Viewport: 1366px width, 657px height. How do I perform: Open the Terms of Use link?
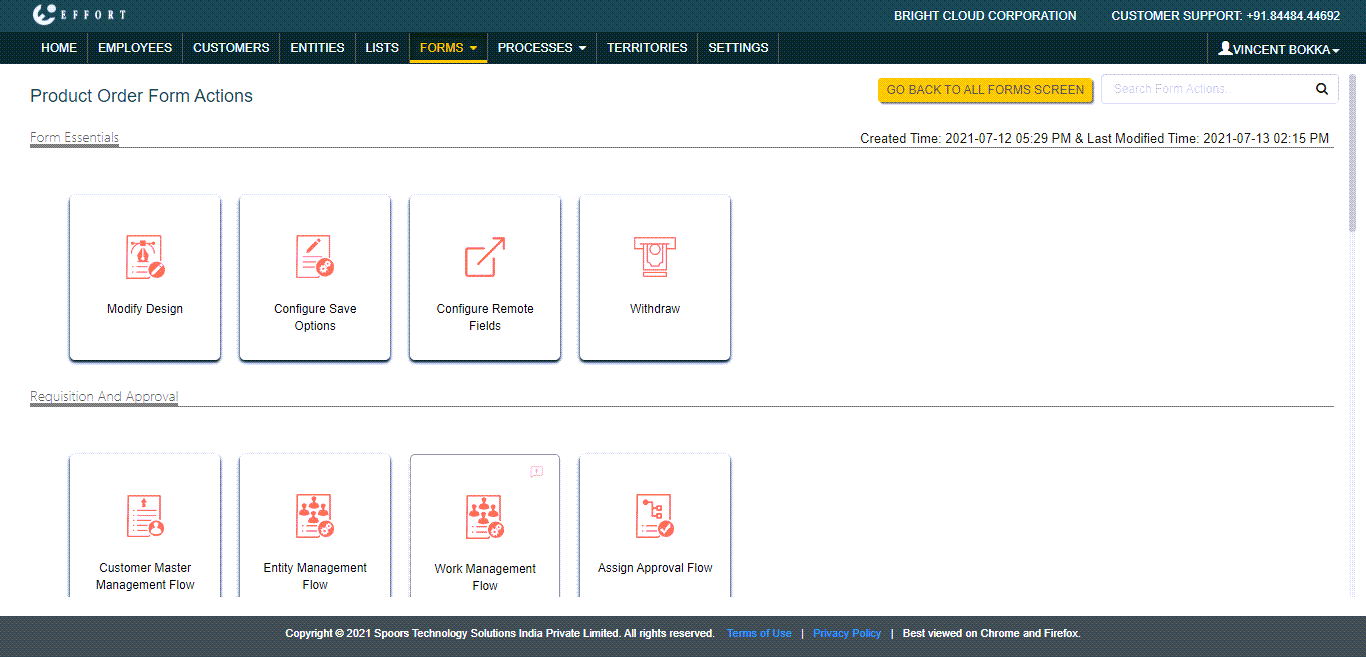point(759,634)
